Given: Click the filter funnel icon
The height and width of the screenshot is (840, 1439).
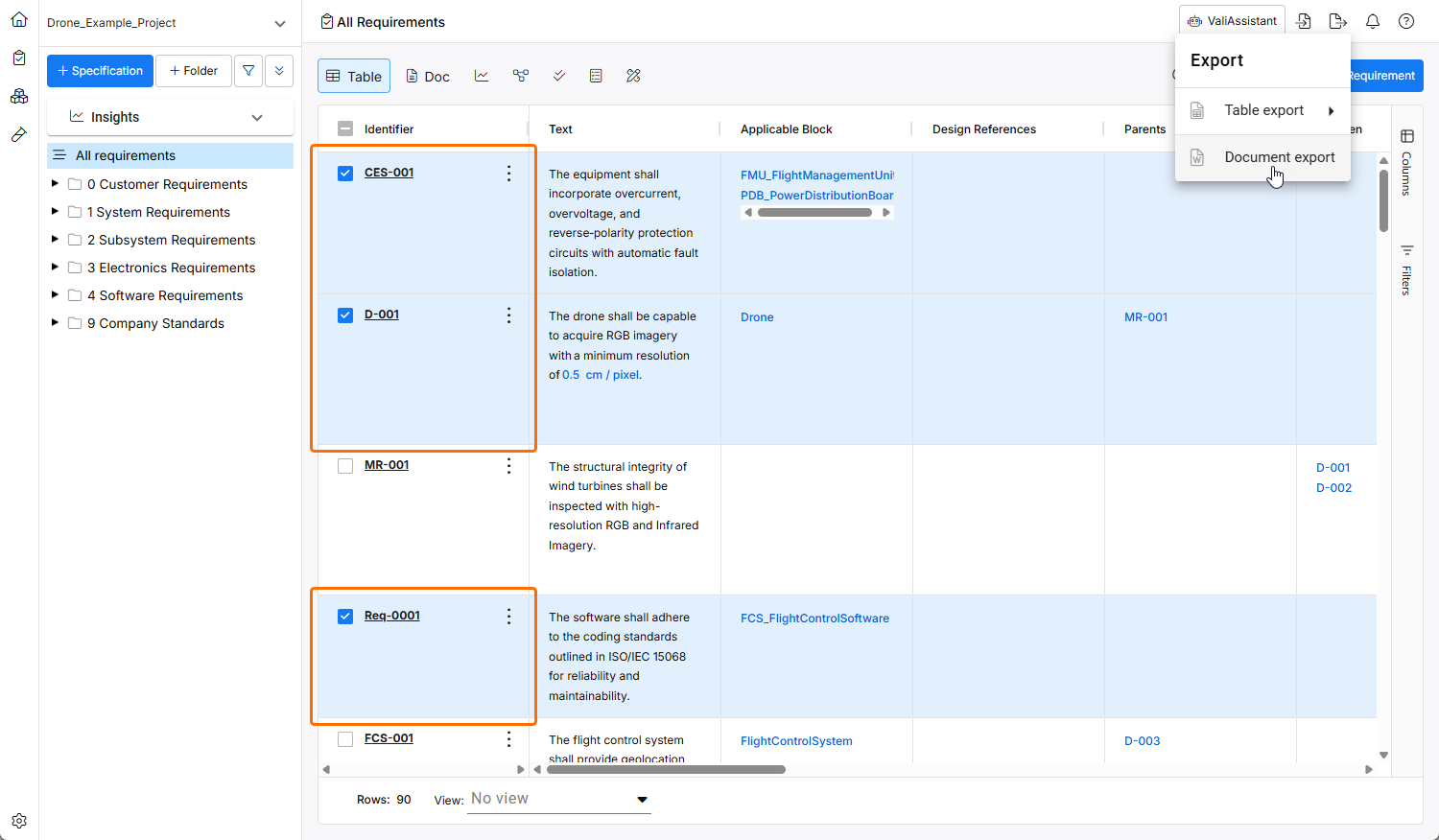Looking at the screenshot, I should tap(248, 71).
